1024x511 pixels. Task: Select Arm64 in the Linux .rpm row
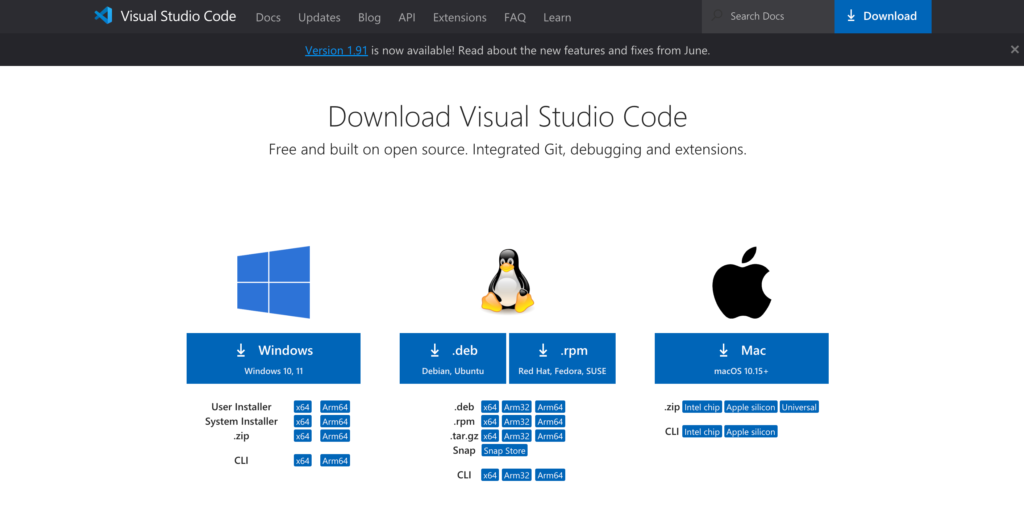(x=550, y=421)
